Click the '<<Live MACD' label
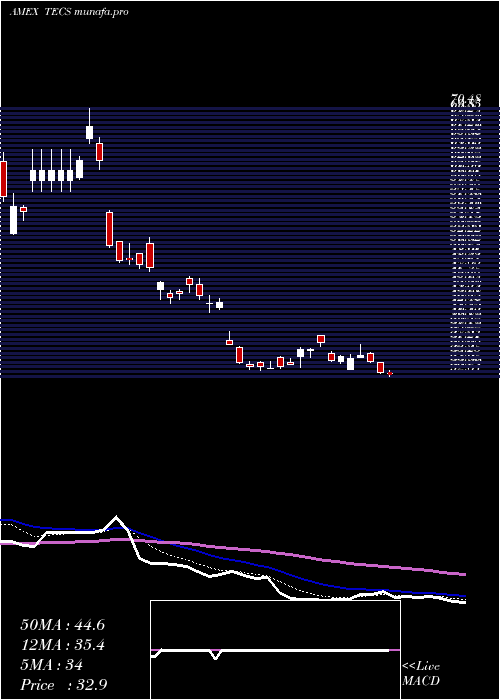The height and width of the screenshot is (700, 500). (x=421, y=674)
